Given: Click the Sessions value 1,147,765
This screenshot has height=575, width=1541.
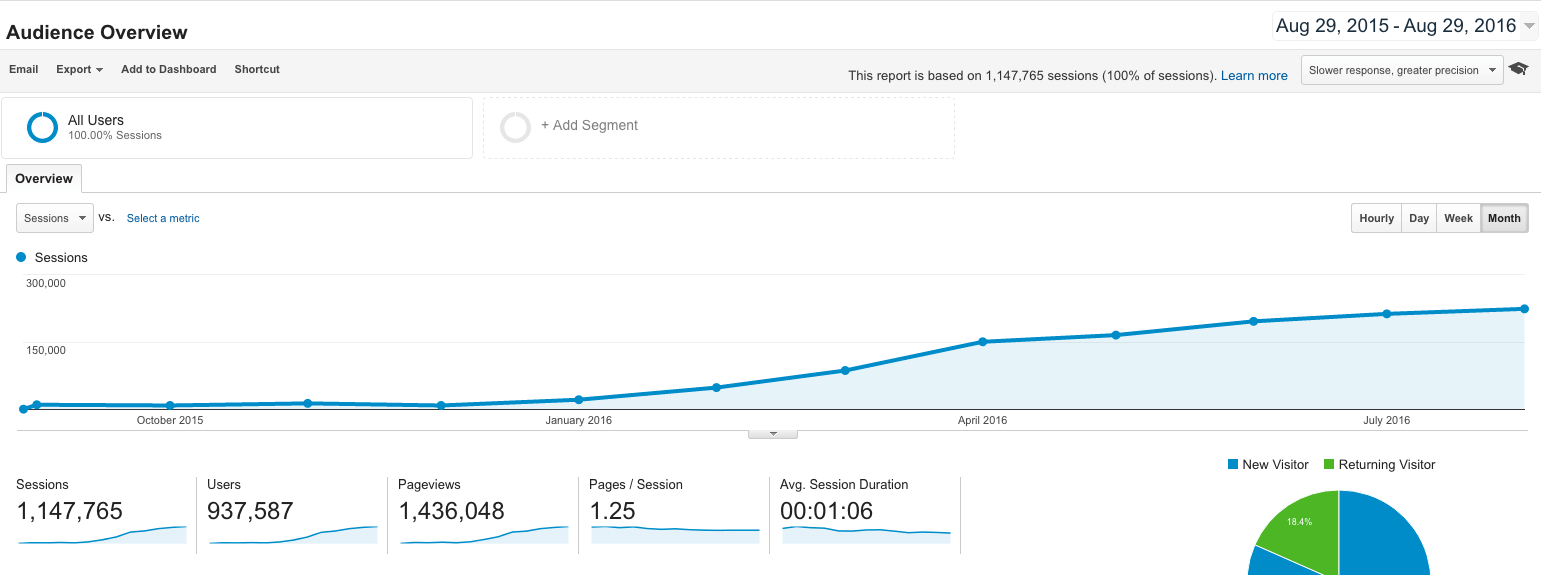Looking at the screenshot, I should point(70,511).
